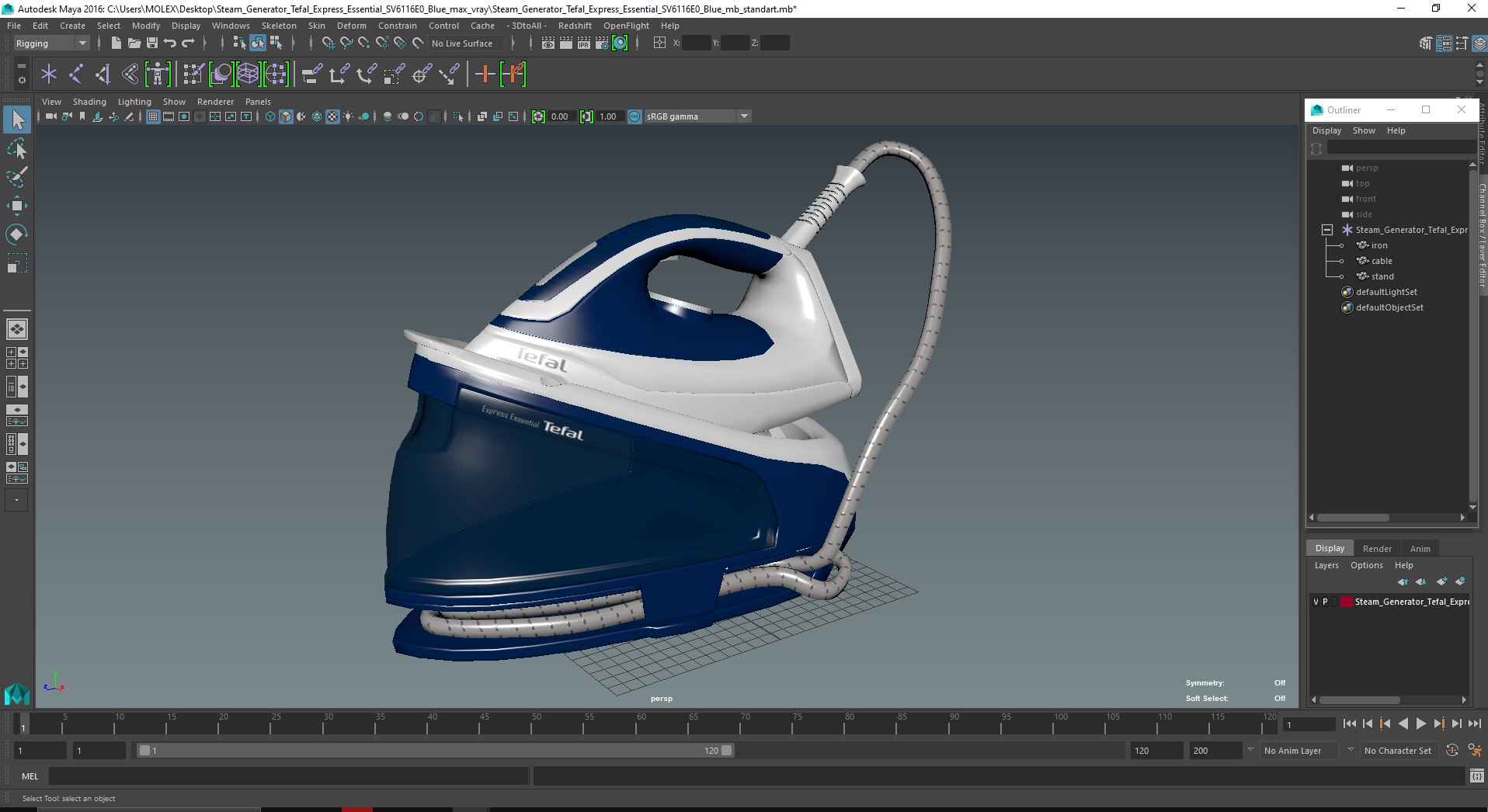Screen dimensions: 1488x812
Task: Click the viewport exposure 0.00 field
Action: (x=561, y=116)
